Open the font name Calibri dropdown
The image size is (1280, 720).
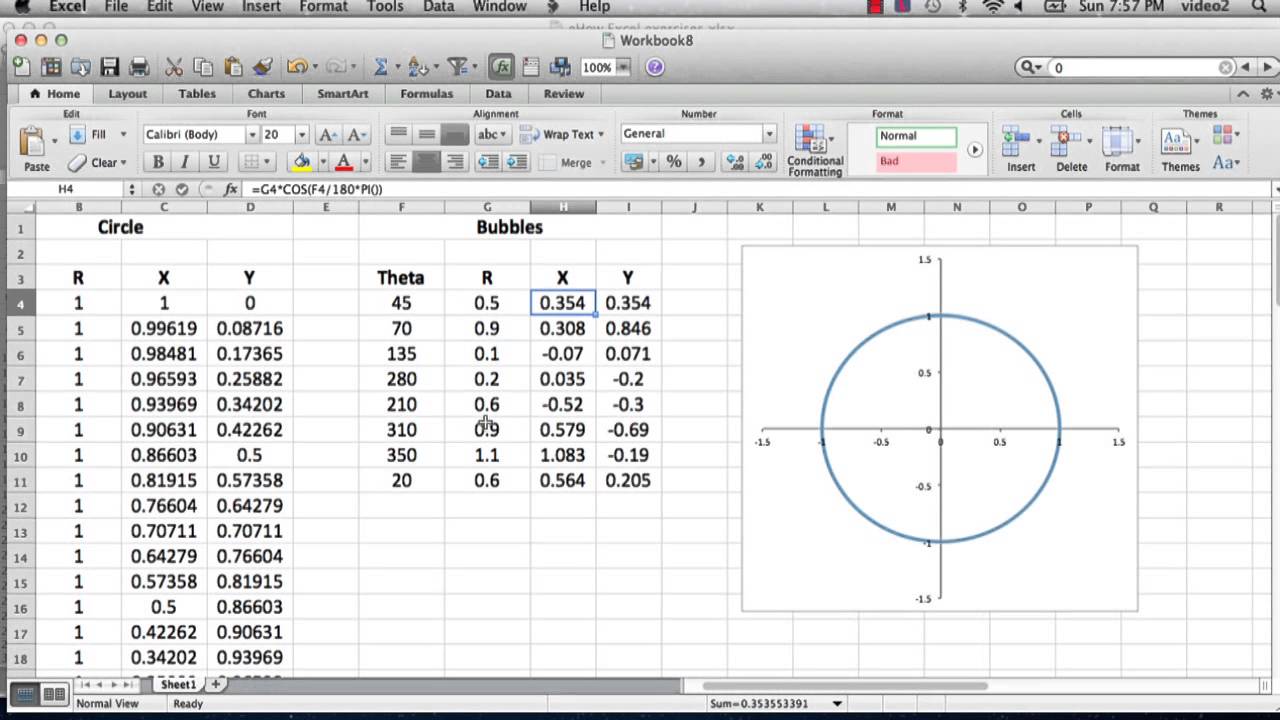[x=252, y=134]
